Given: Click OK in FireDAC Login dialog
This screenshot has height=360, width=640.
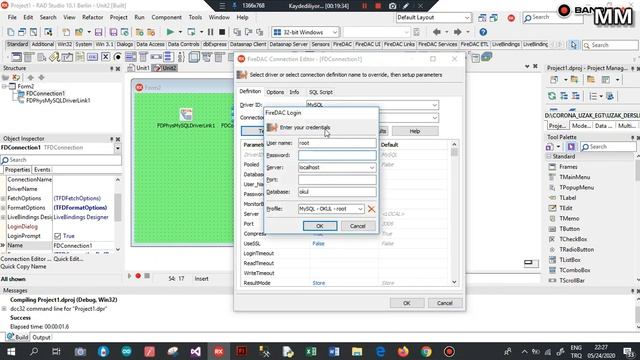Looking at the screenshot, I should pos(320,226).
